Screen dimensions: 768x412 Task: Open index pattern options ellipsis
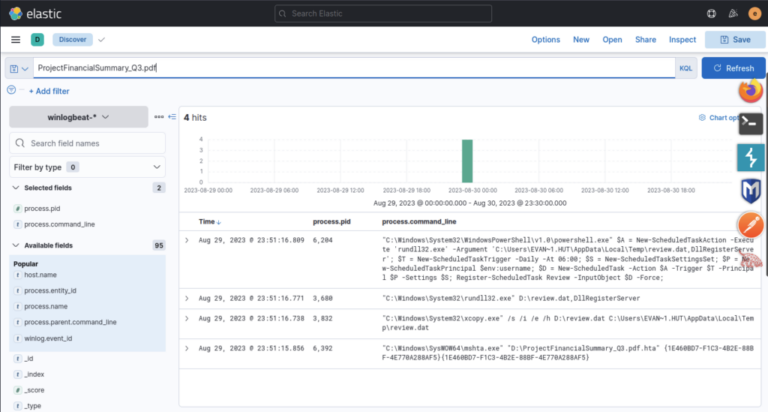158,117
